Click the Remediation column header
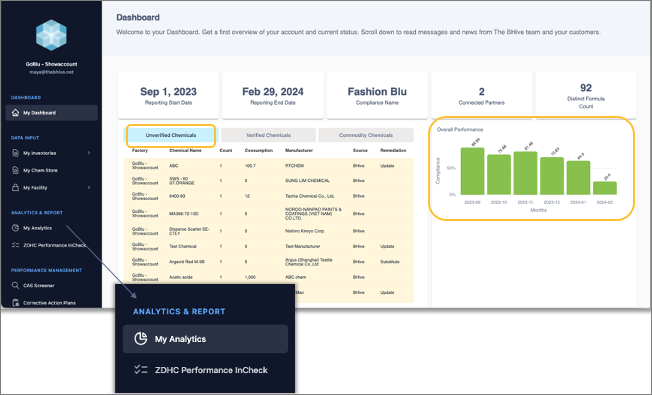 (393, 150)
